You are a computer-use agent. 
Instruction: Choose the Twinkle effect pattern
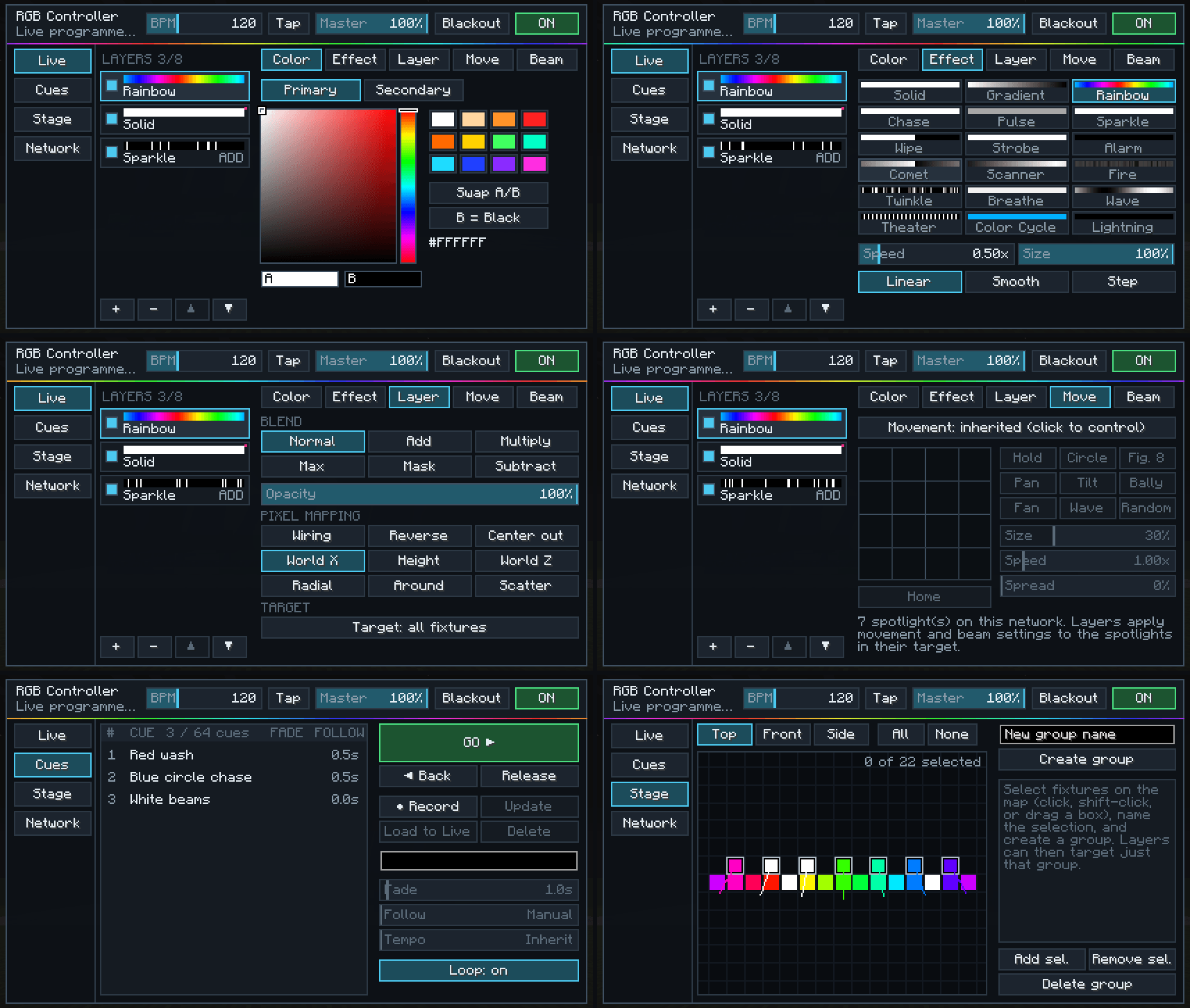[x=910, y=196]
